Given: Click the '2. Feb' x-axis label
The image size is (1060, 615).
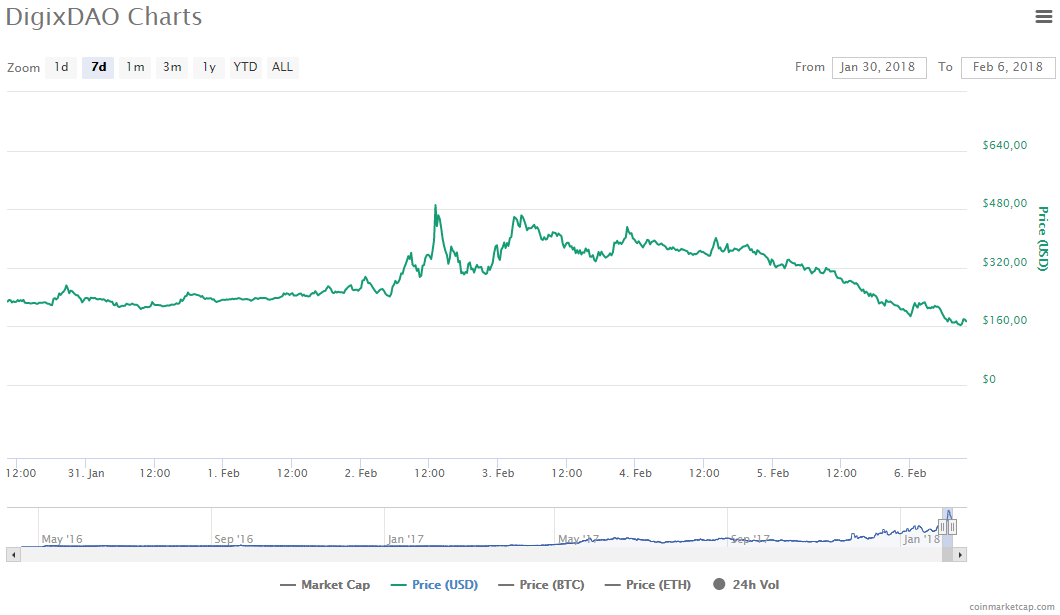Looking at the screenshot, I should 360,473.
